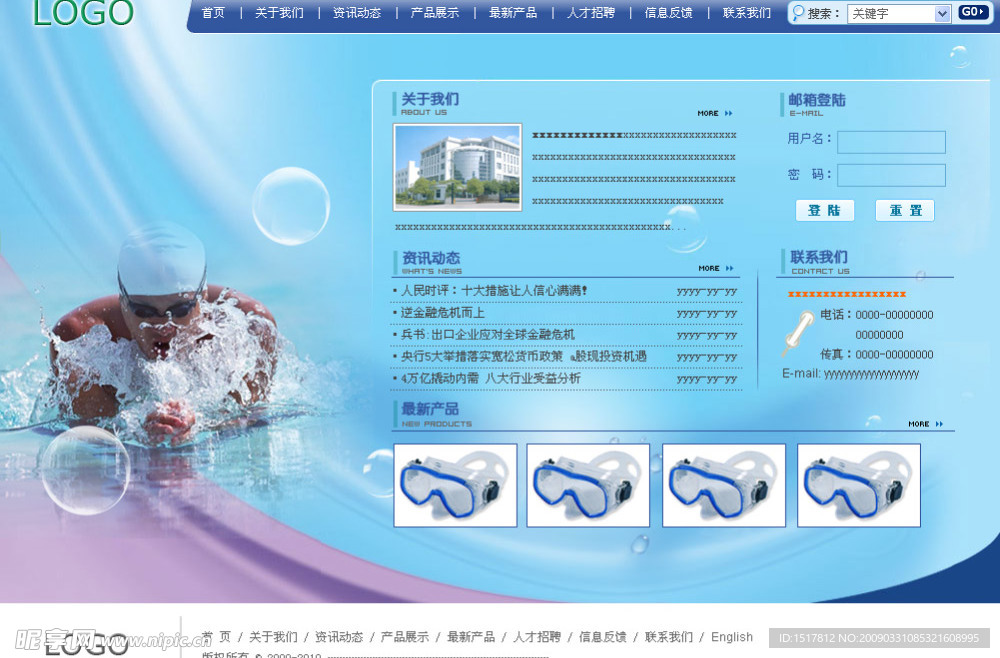Click the 重置 reset button

(x=905, y=210)
